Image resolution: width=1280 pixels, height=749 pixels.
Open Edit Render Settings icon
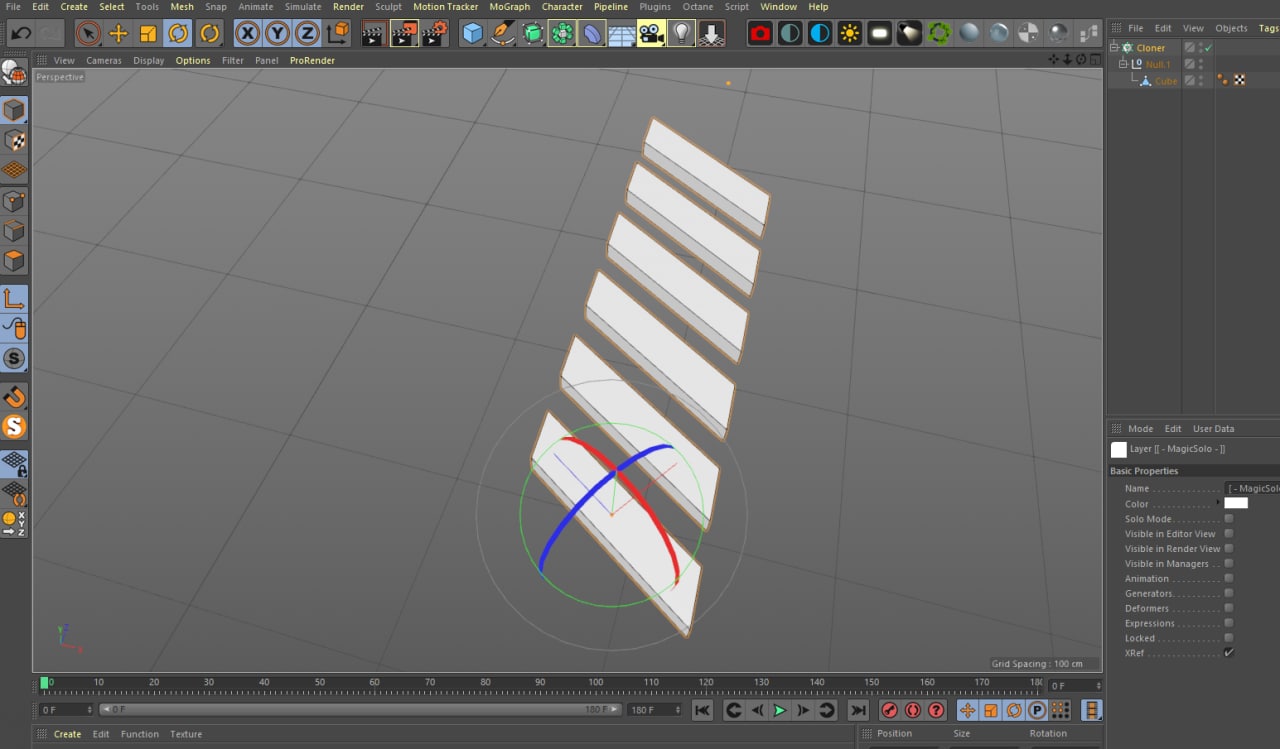pos(434,33)
